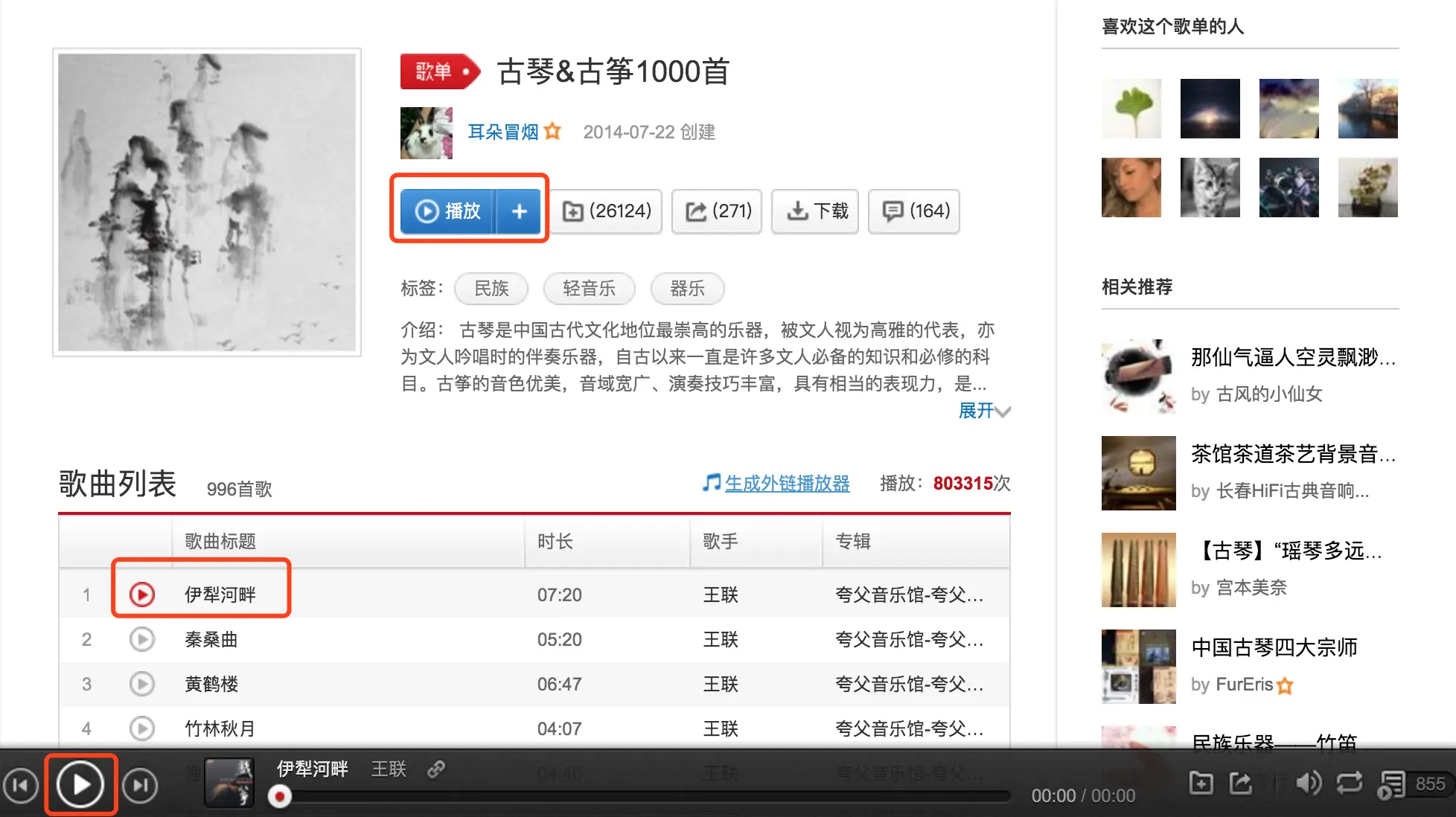The image size is (1456, 817).
Task: Copy link icon beside 王联 in player
Action: pyautogui.click(x=436, y=769)
